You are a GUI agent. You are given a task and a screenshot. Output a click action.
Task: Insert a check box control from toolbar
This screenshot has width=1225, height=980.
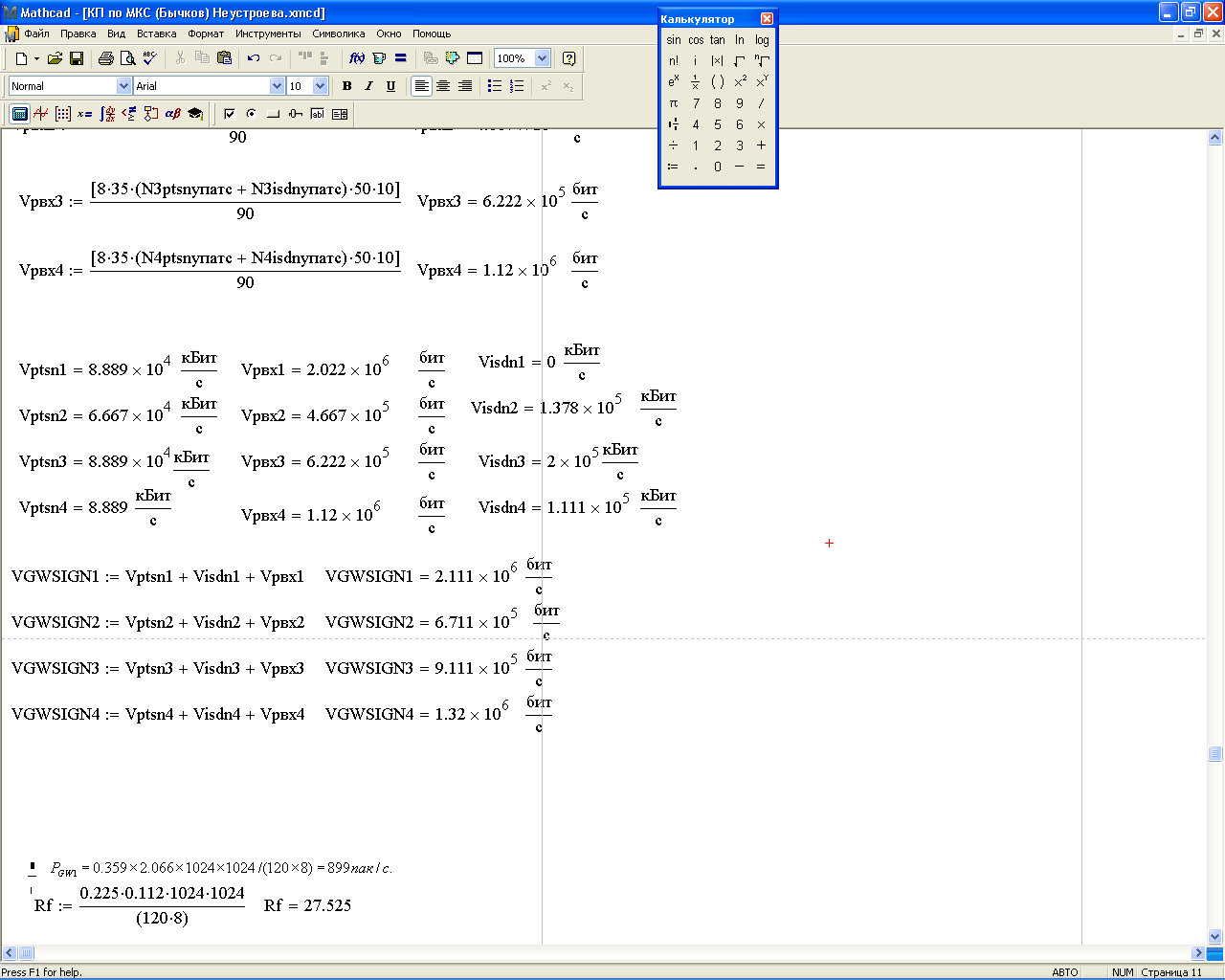(229, 114)
